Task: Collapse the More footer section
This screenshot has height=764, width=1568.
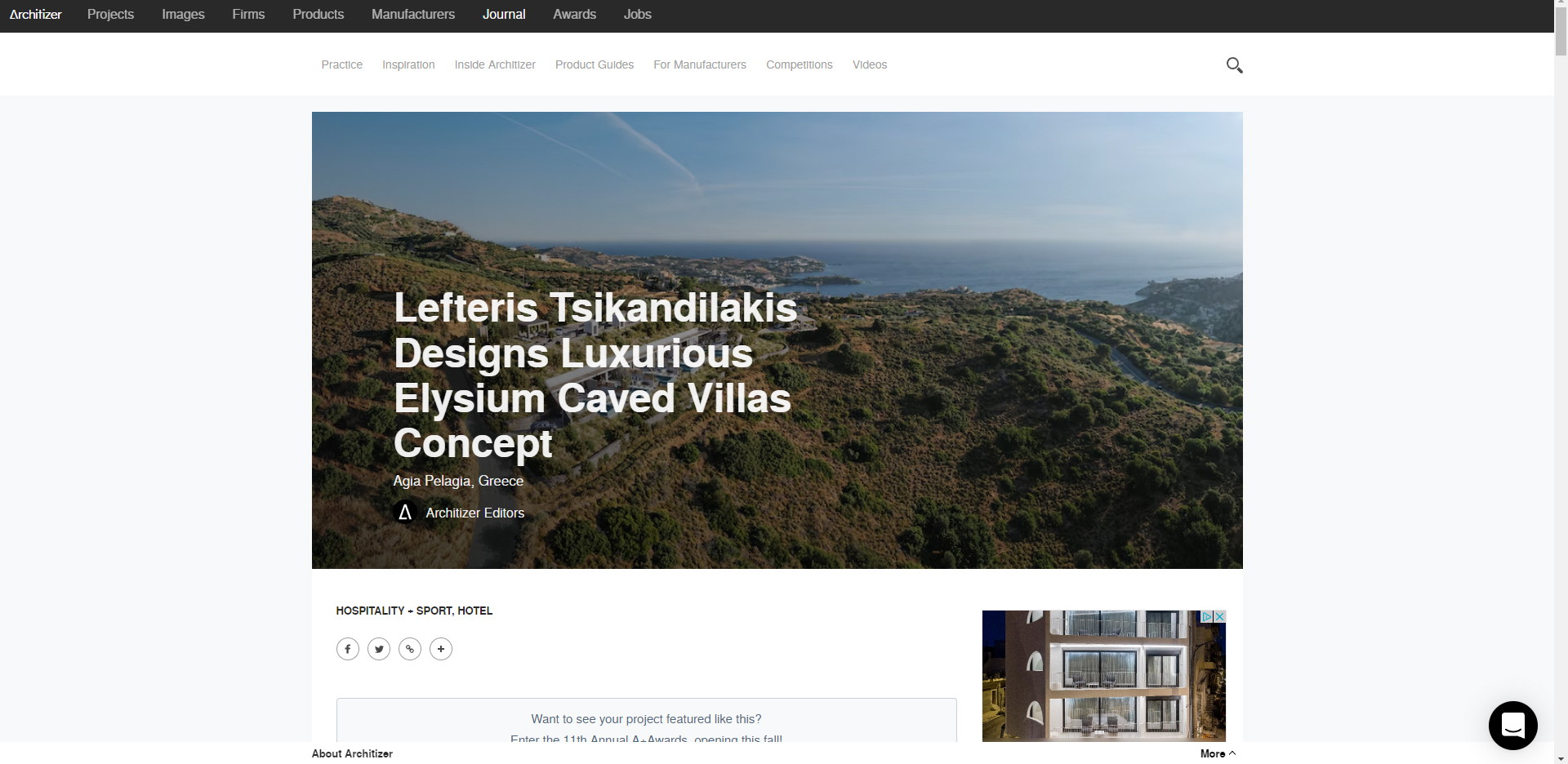Action: [x=1217, y=753]
